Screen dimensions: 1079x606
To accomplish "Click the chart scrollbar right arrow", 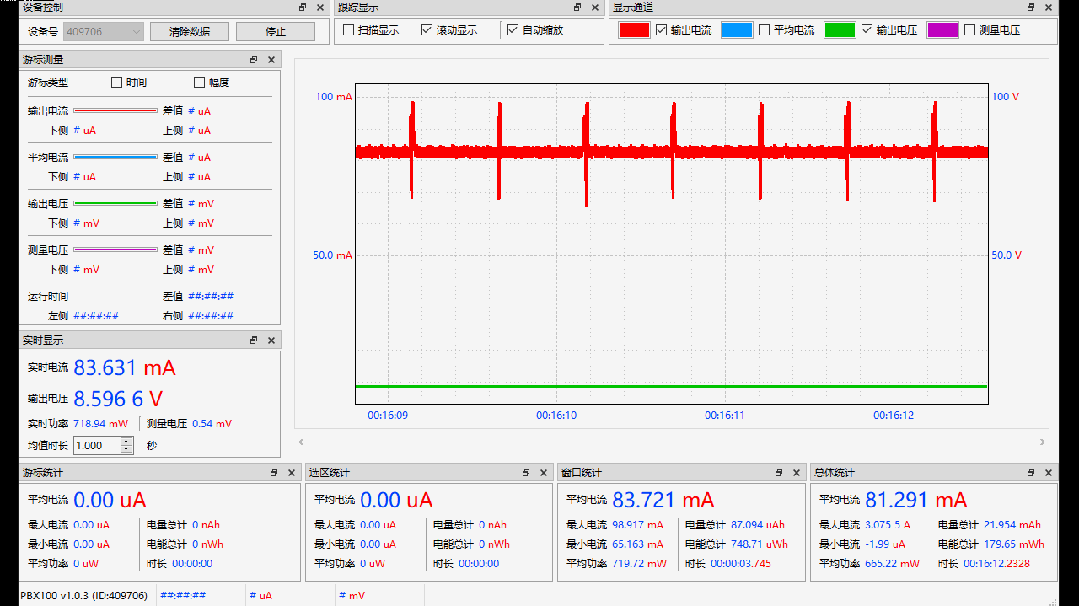I will click(x=1042, y=442).
